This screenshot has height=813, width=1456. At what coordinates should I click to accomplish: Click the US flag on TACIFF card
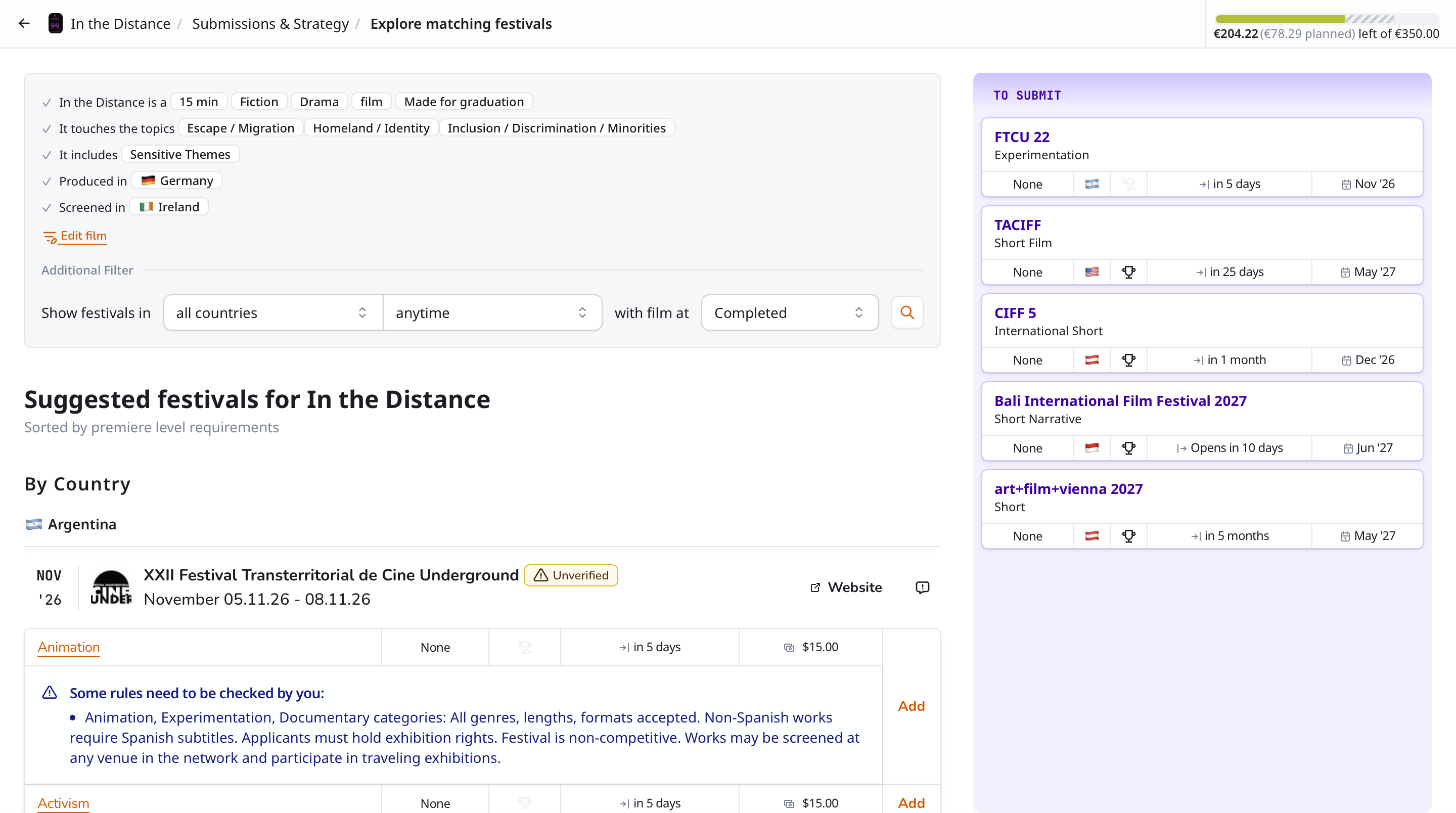(x=1091, y=272)
